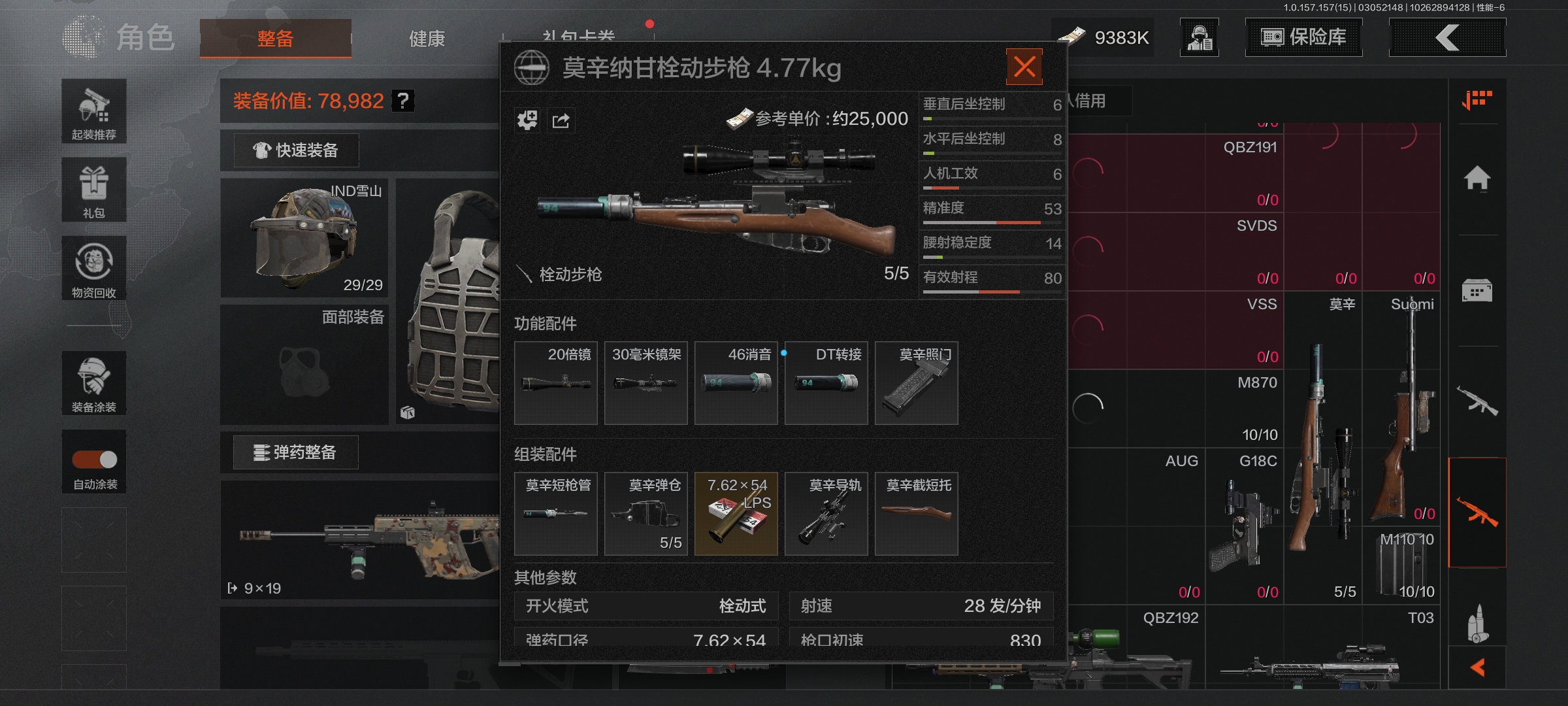
Task: Select the 7.62×54 LPS ammo slot
Action: click(x=736, y=514)
